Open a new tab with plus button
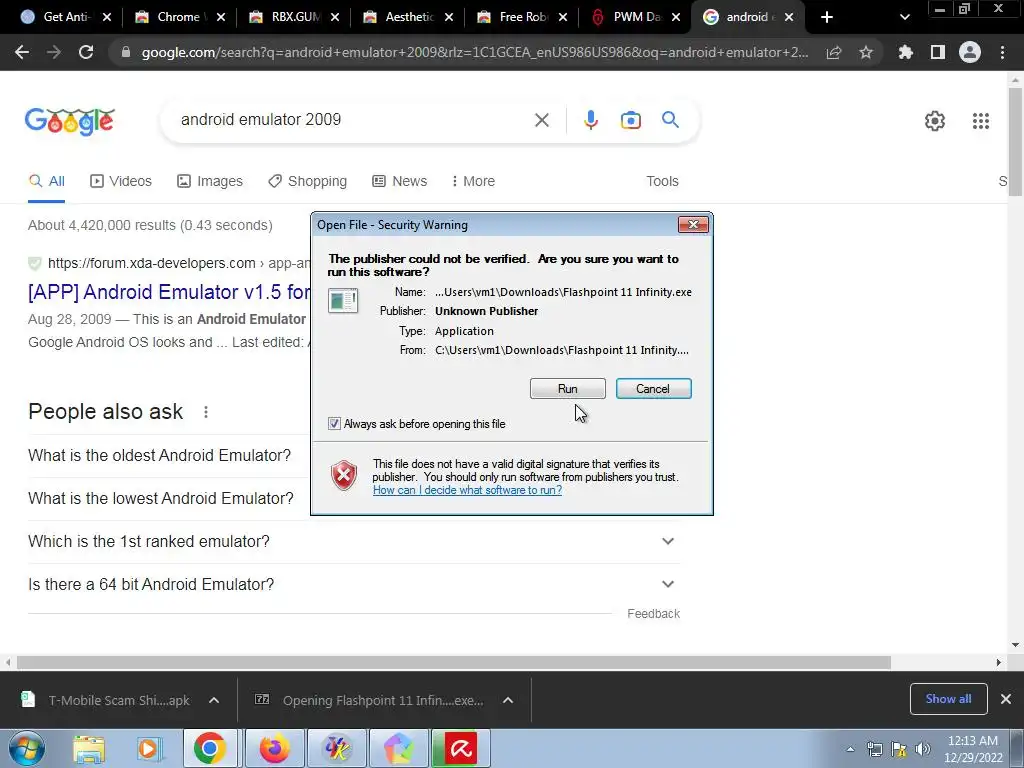This screenshot has height=768, width=1024. [x=827, y=17]
